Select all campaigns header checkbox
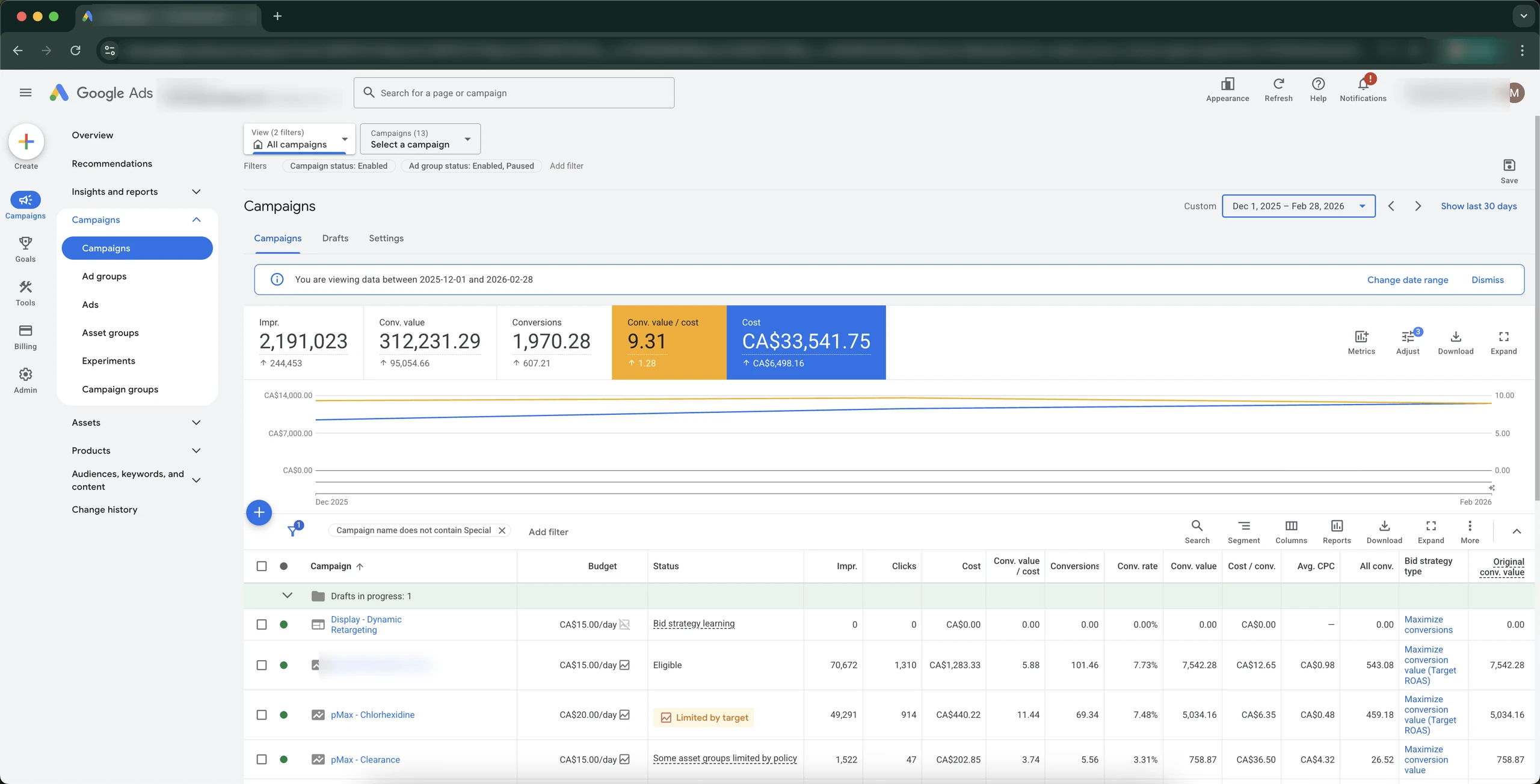The image size is (1540, 784). (262, 566)
